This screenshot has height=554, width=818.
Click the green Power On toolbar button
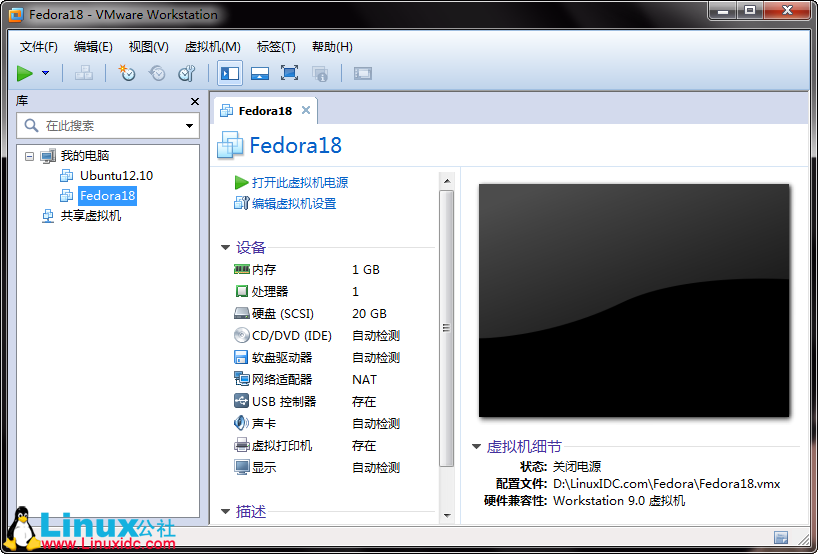click(25, 74)
